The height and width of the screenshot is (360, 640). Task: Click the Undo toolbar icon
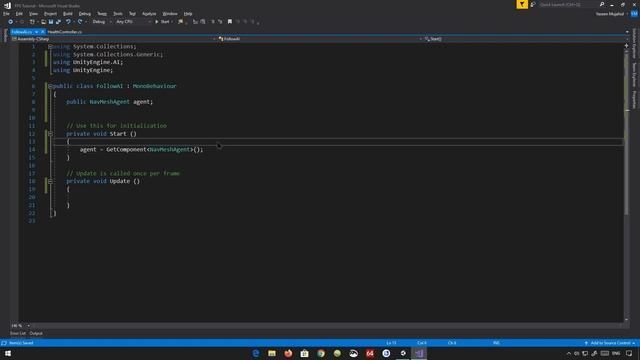point(68,22)
